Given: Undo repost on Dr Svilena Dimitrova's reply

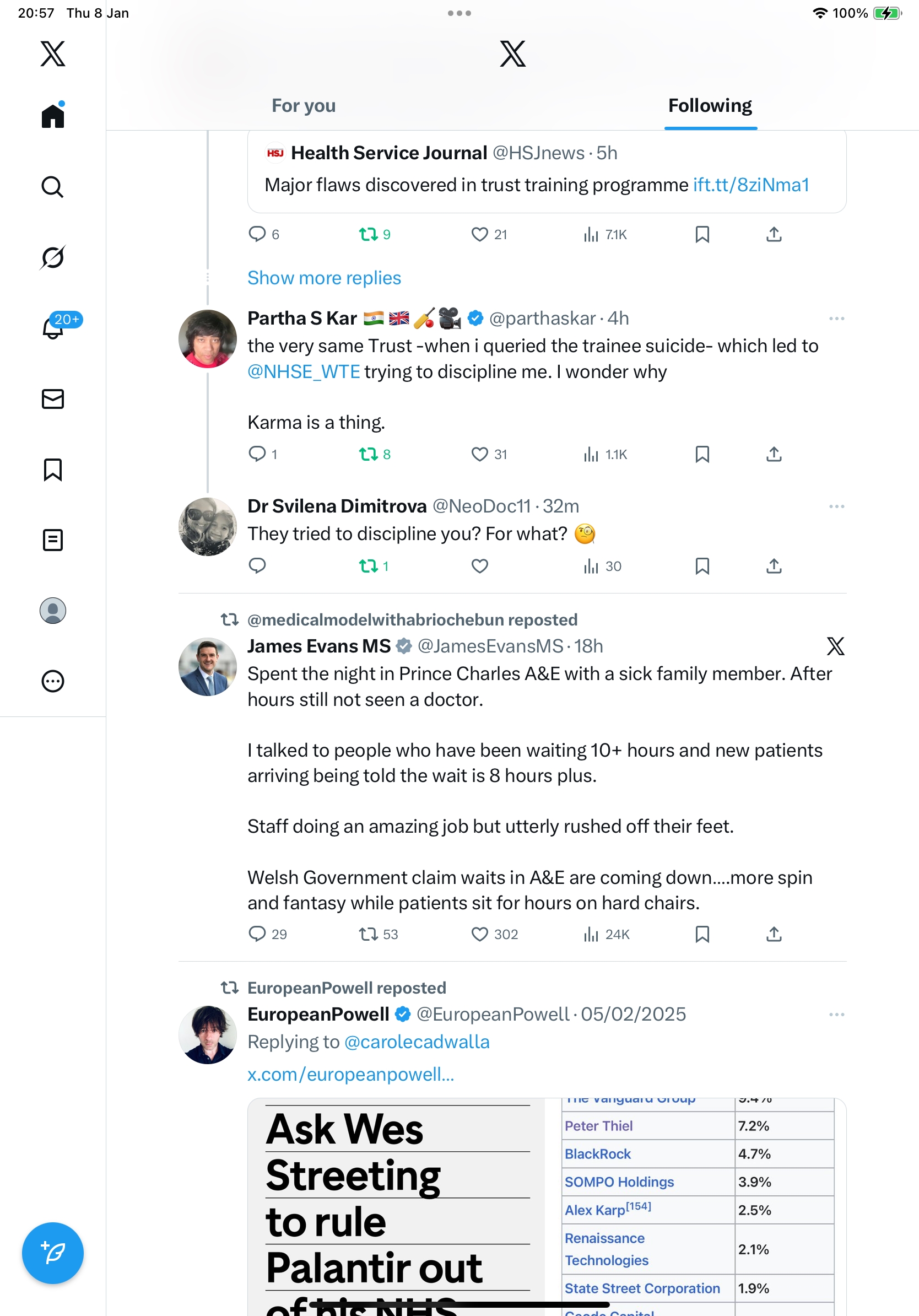Looking at the screenshot, I should pyautogui.click(x=368, y=567).
